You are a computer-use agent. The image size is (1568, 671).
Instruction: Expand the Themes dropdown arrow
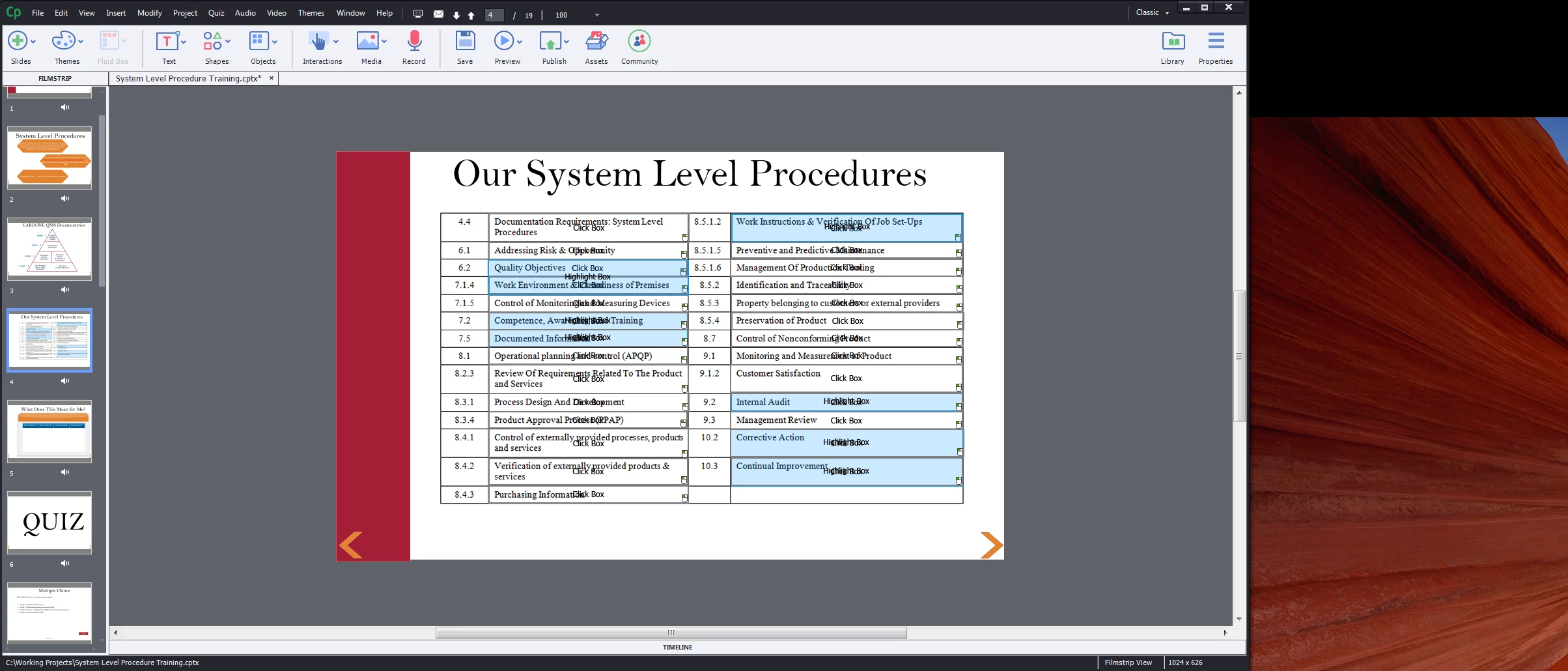(81, 42)
